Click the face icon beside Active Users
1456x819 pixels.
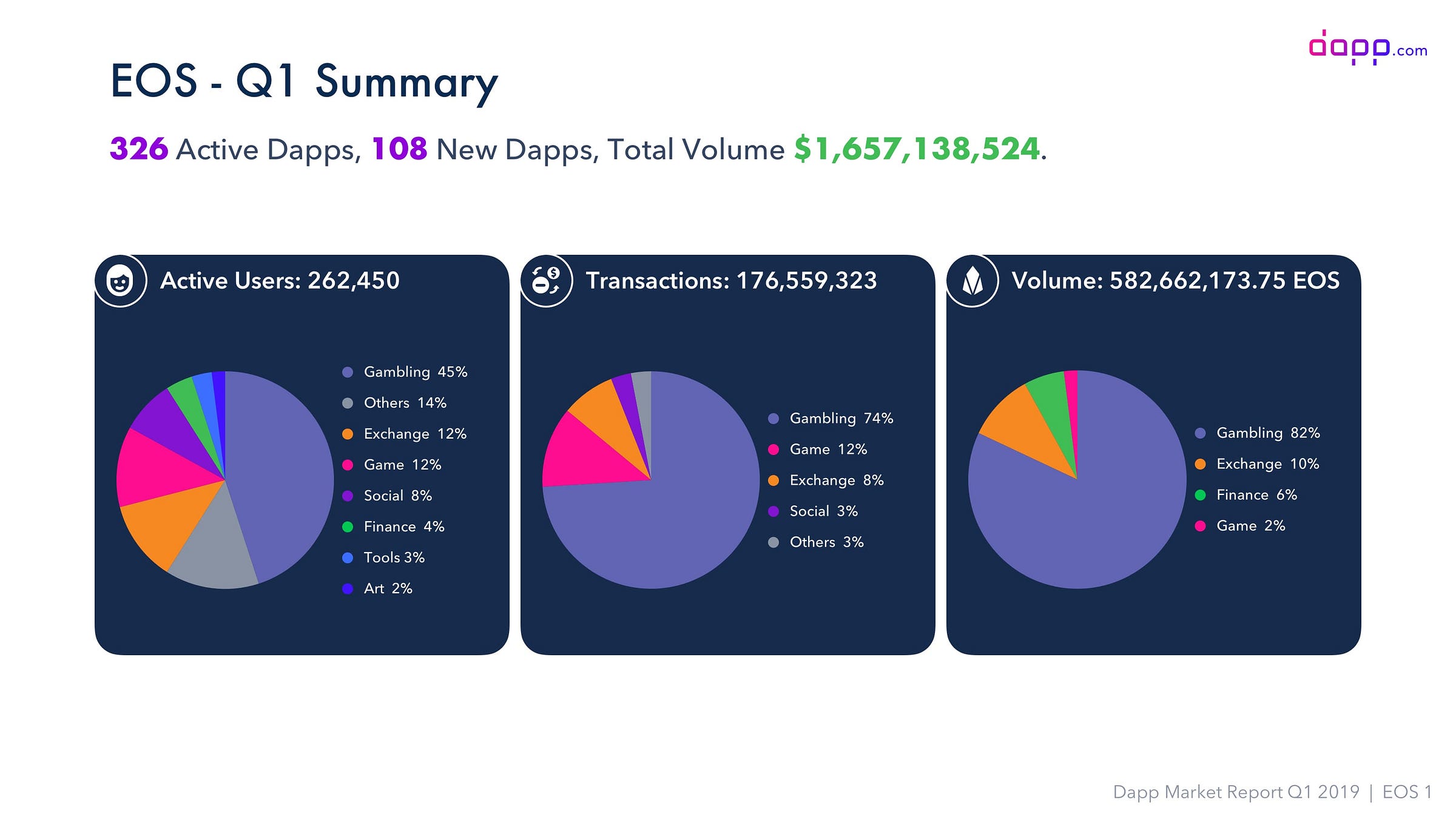[120, 281]
